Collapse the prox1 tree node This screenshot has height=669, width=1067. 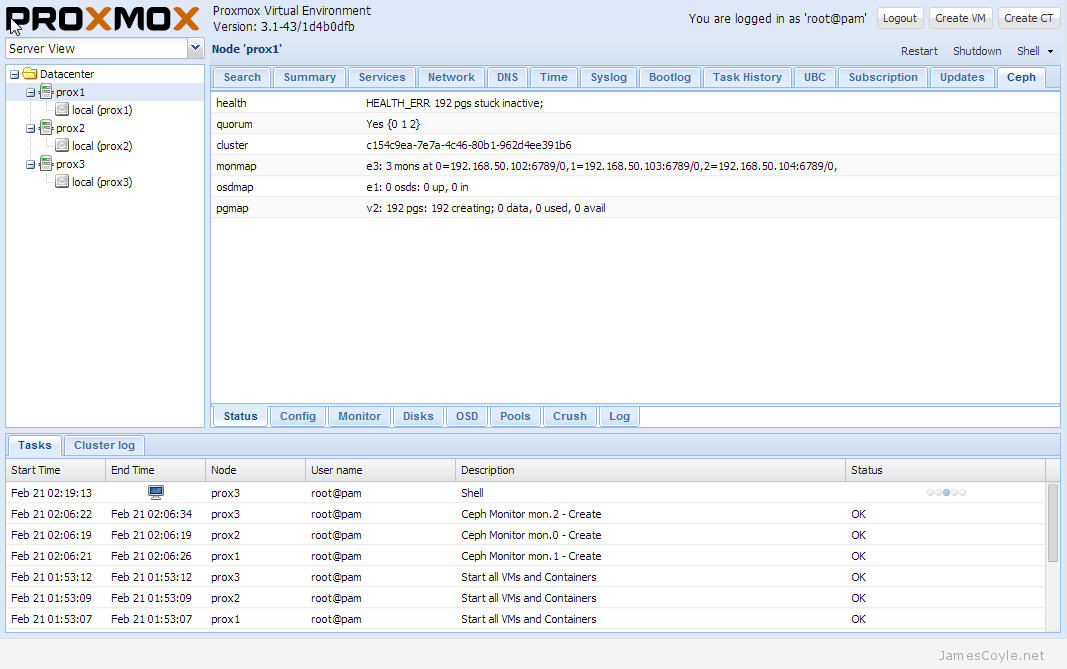click(x=30, y=92)
